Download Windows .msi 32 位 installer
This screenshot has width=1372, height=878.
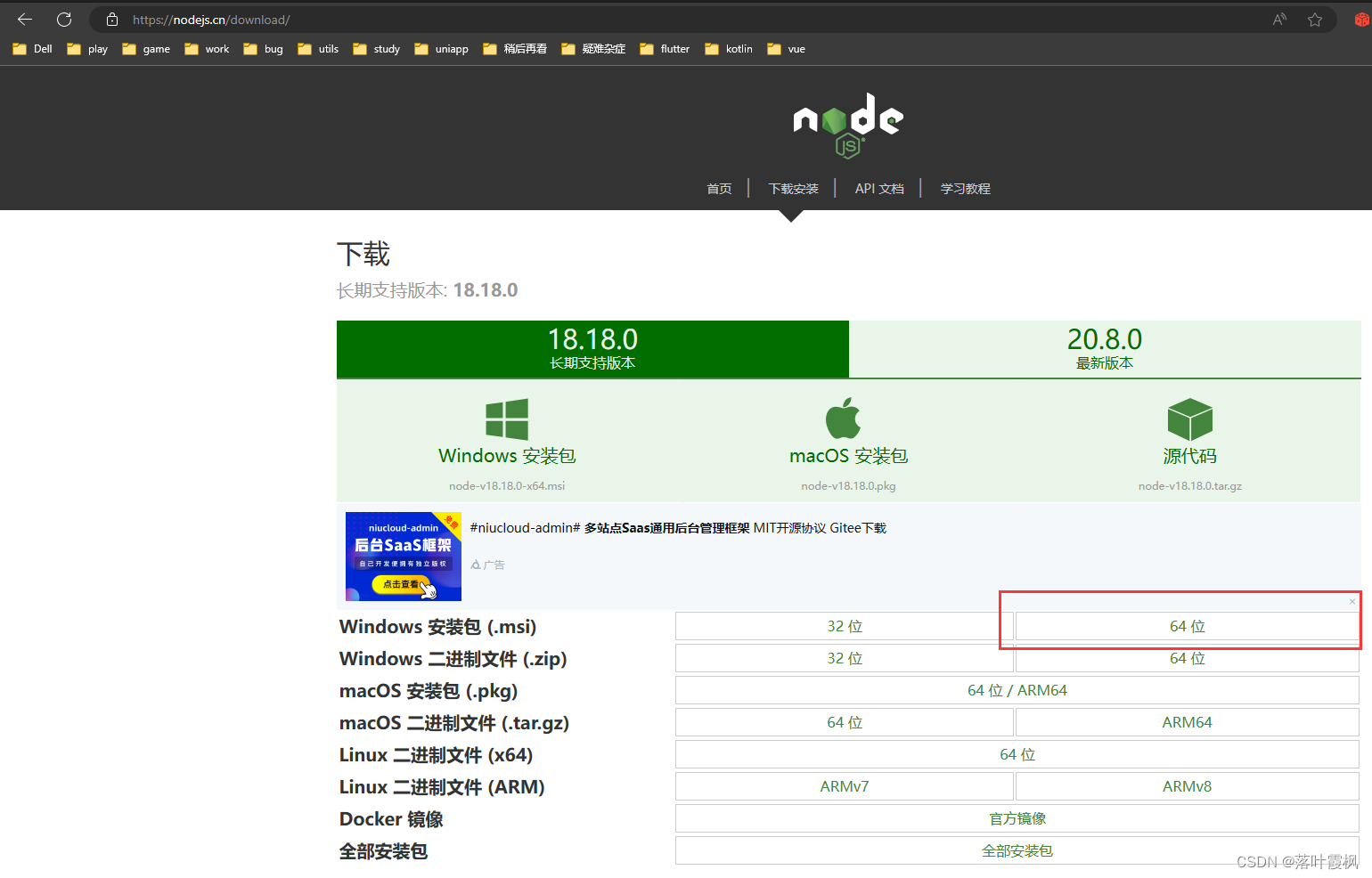click(x=845, y=626)
